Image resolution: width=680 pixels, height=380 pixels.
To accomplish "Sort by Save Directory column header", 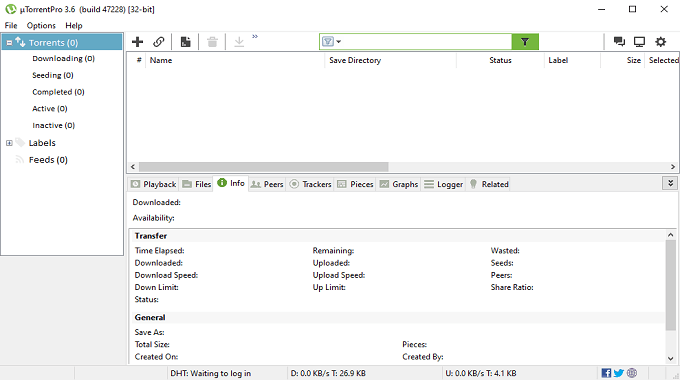I will pos(355,60).
